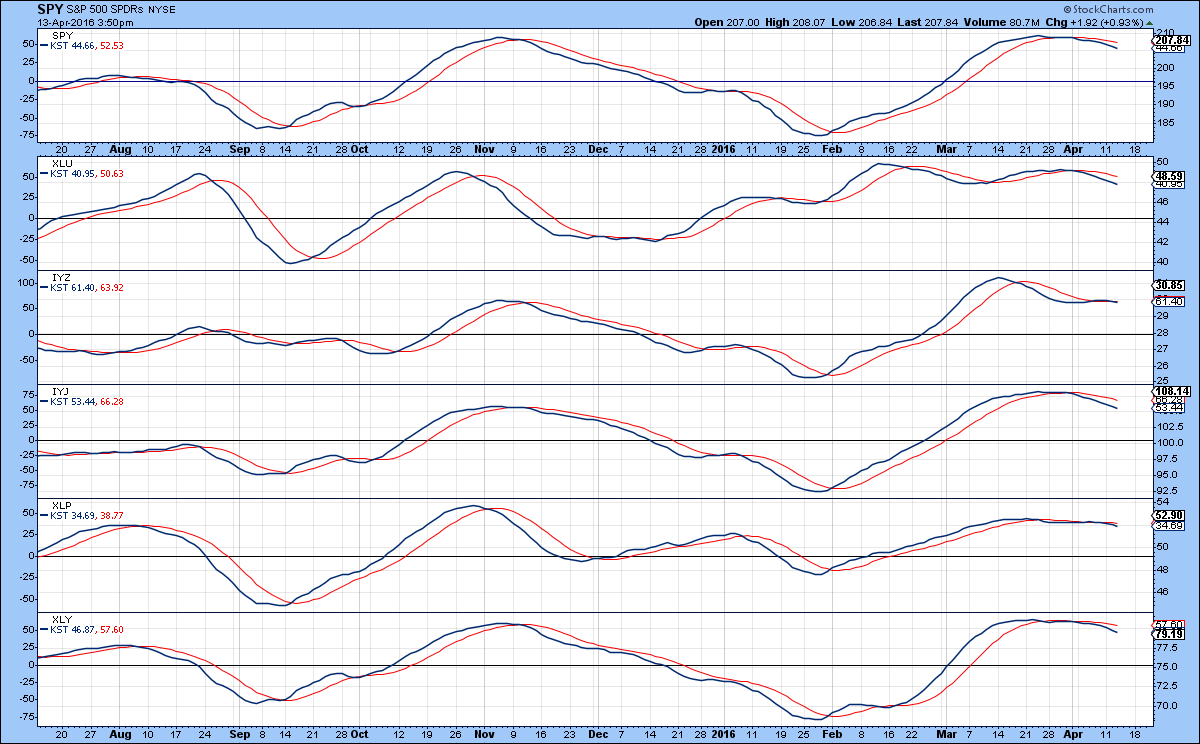Click the NYSE exchange label
Screen dimensions: 1200x744
coord(164,9)
